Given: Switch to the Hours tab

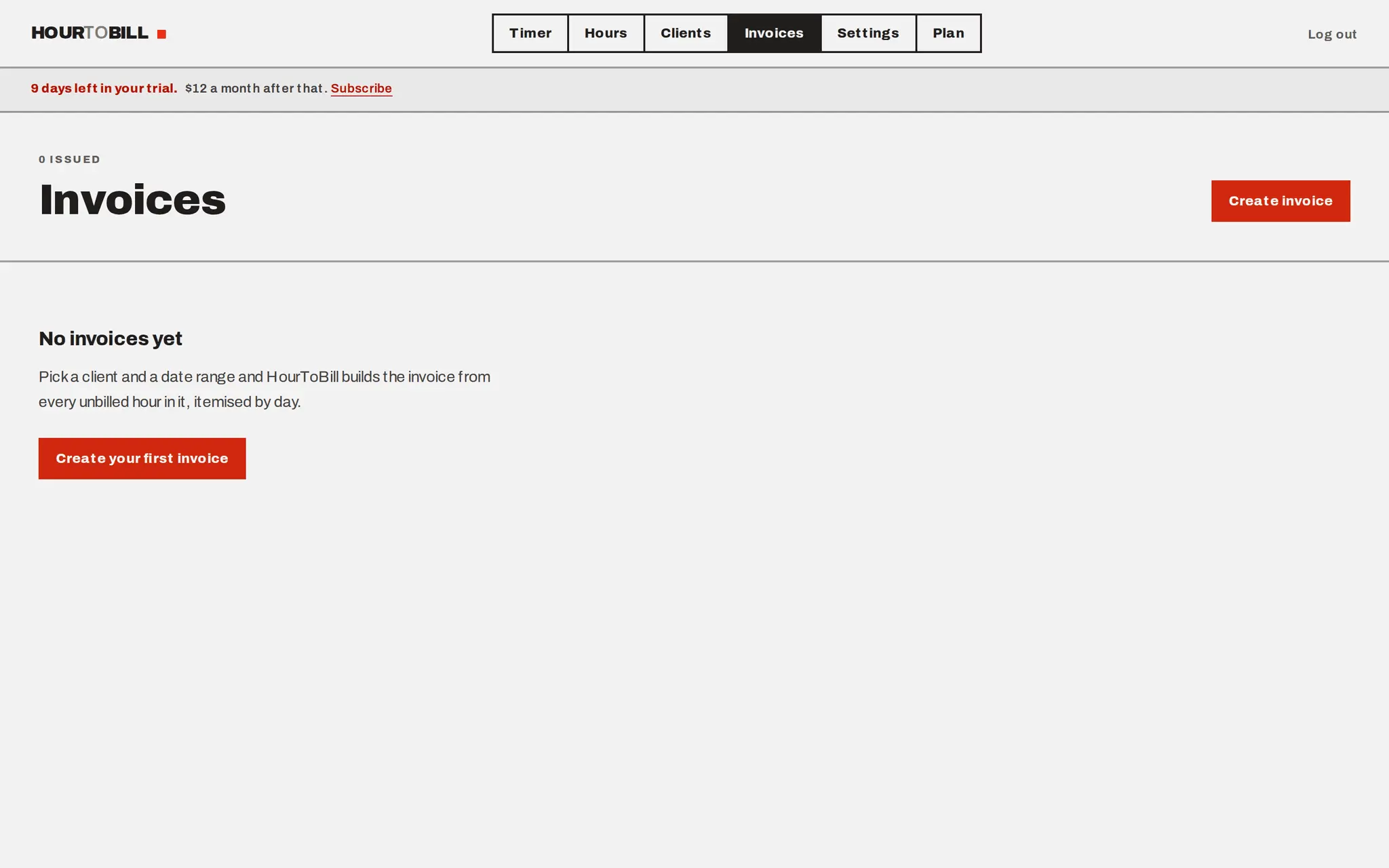Looking at the screenshot, I should point(606,33).
